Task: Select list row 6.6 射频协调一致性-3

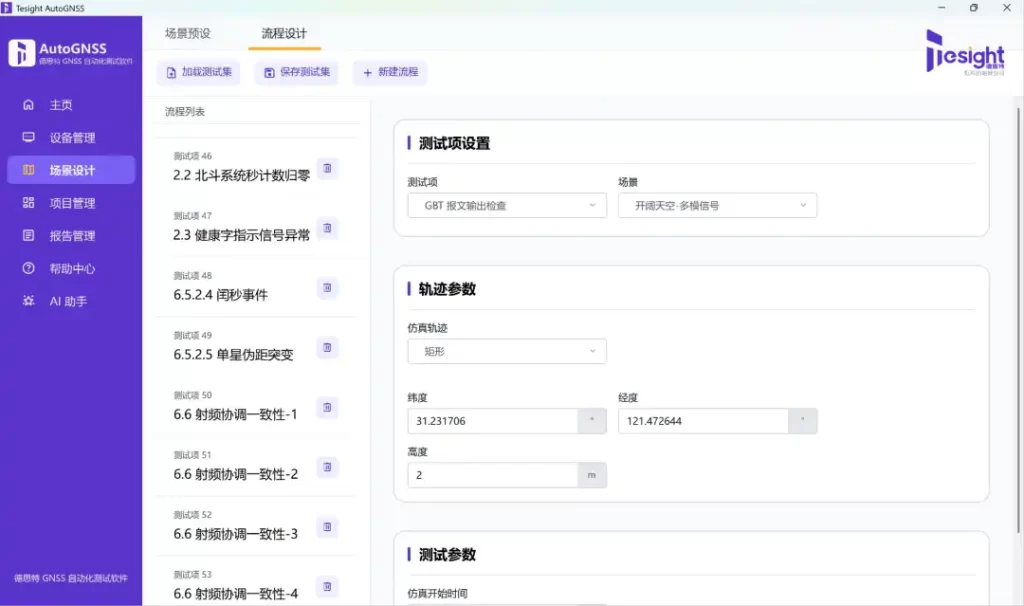Action: 256,526
